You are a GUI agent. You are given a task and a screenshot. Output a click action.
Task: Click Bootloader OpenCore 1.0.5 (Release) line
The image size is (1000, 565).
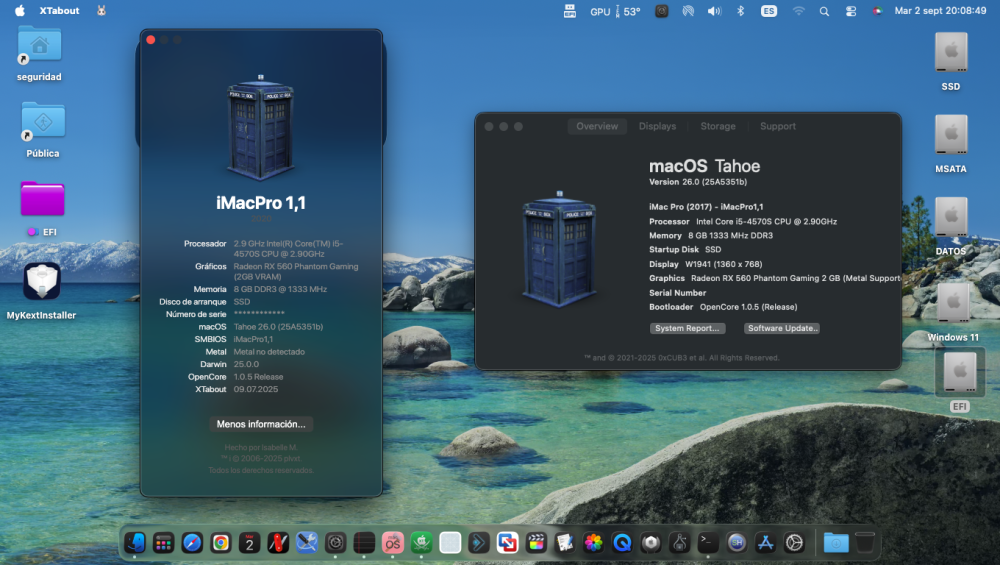point(723,307)
